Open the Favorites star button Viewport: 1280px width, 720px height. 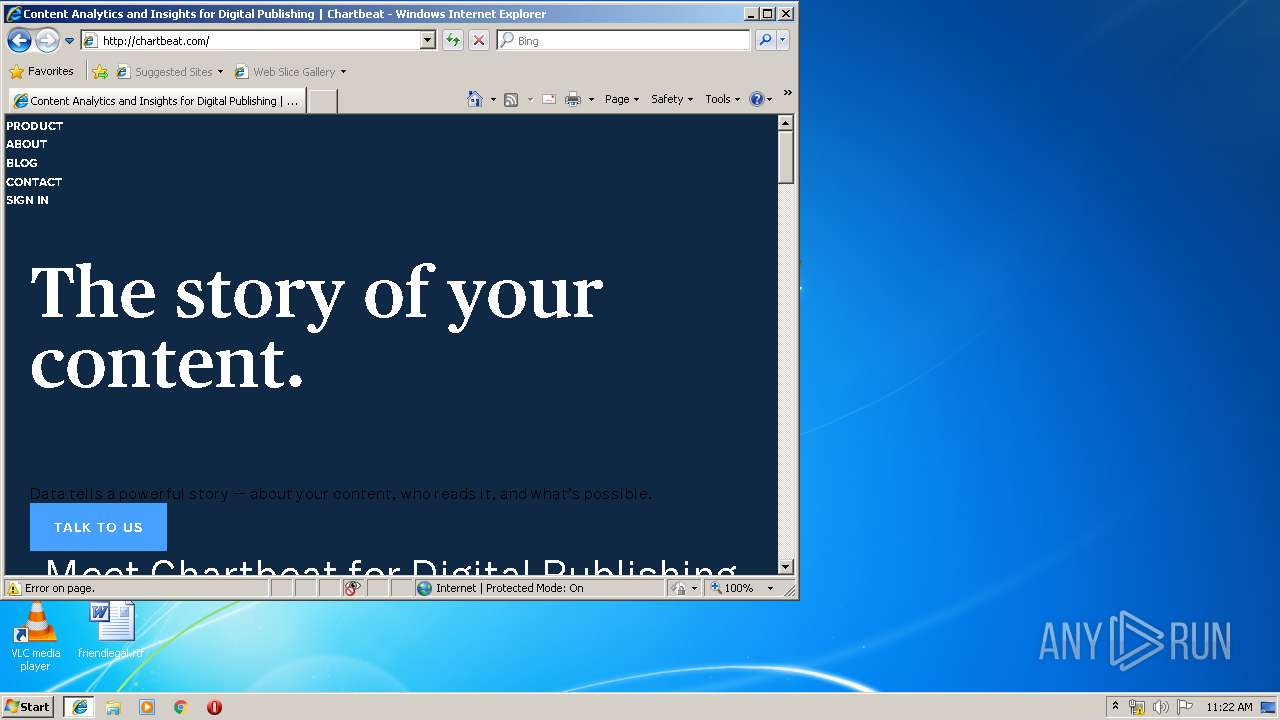coord(42,71)
